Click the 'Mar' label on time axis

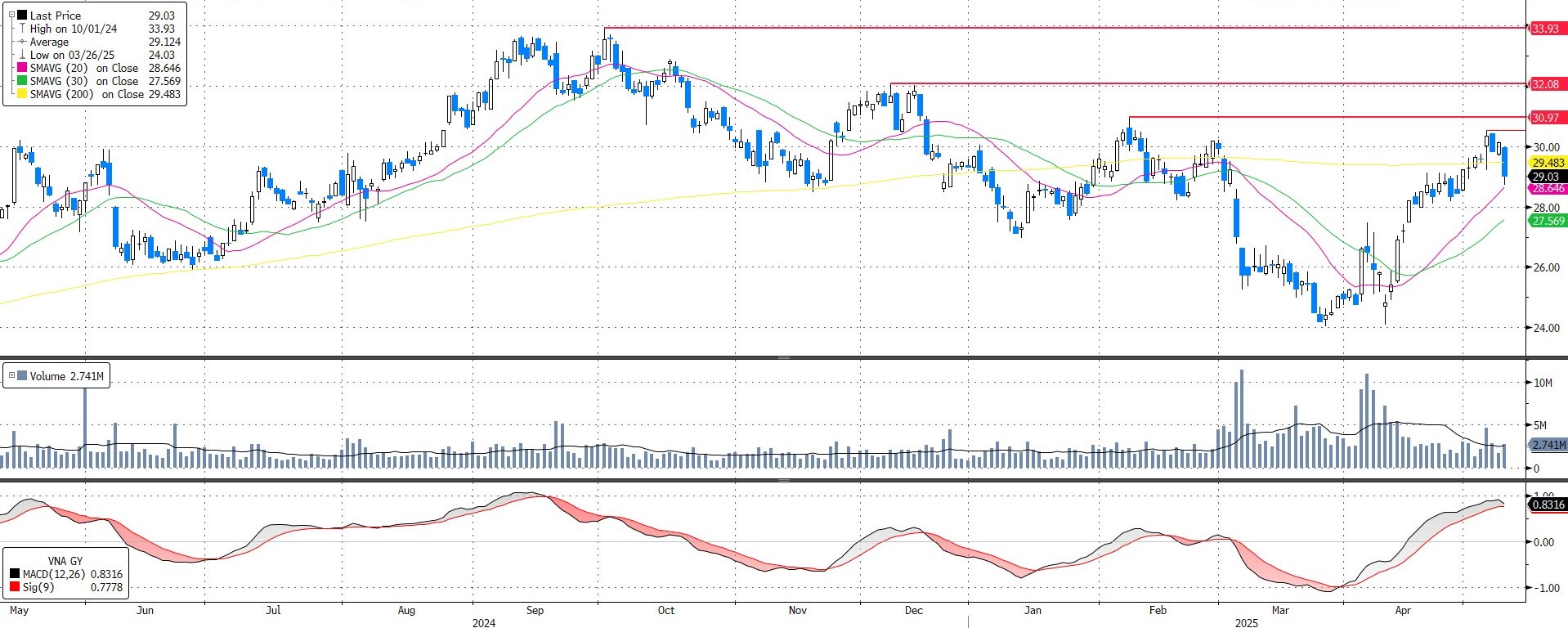pos(1279,610)
